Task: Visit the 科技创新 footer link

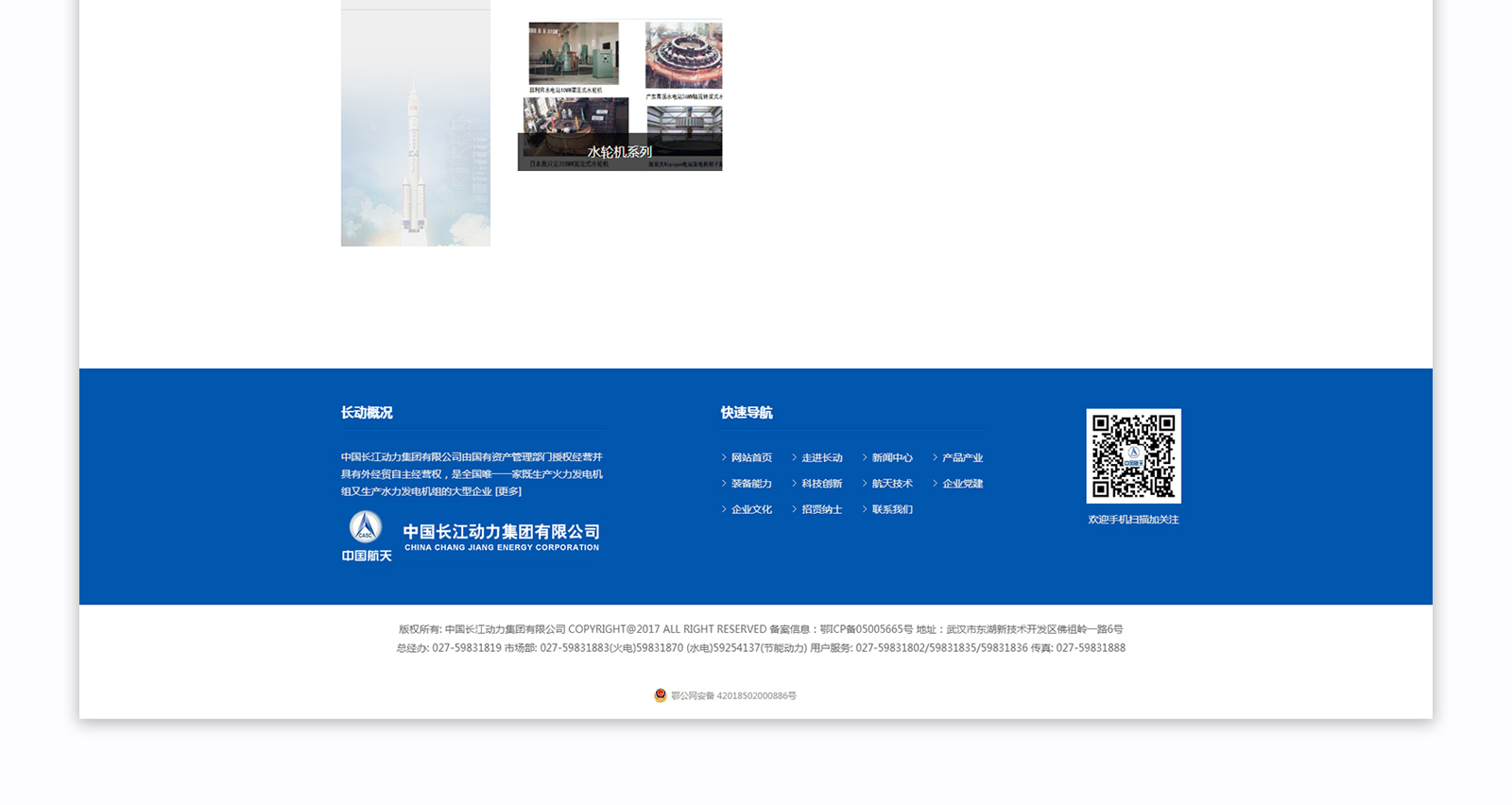Action: 821,484
